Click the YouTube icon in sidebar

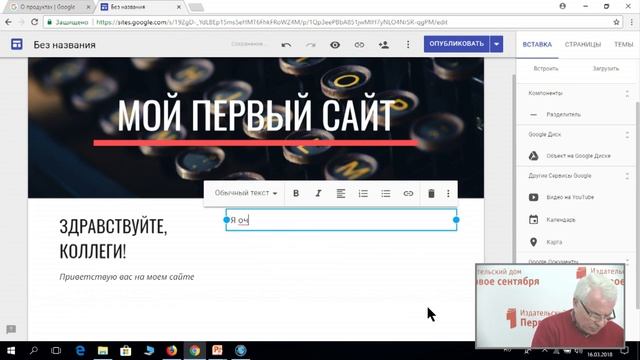click(533, 197)
